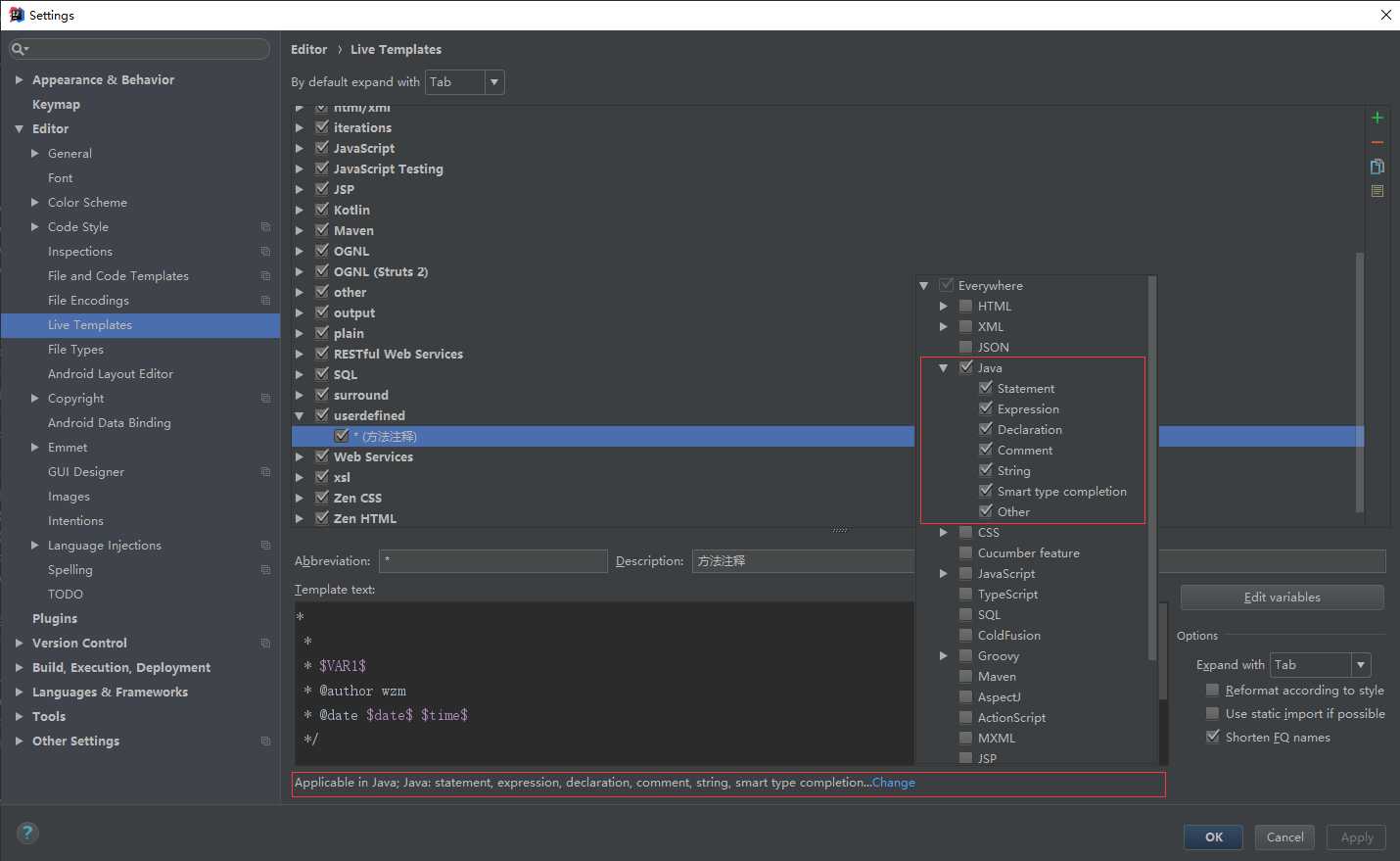Viewport: 1400px width, 861px height.
Task: Open the Options Expand with dropdown
Action: (1320, 665)
